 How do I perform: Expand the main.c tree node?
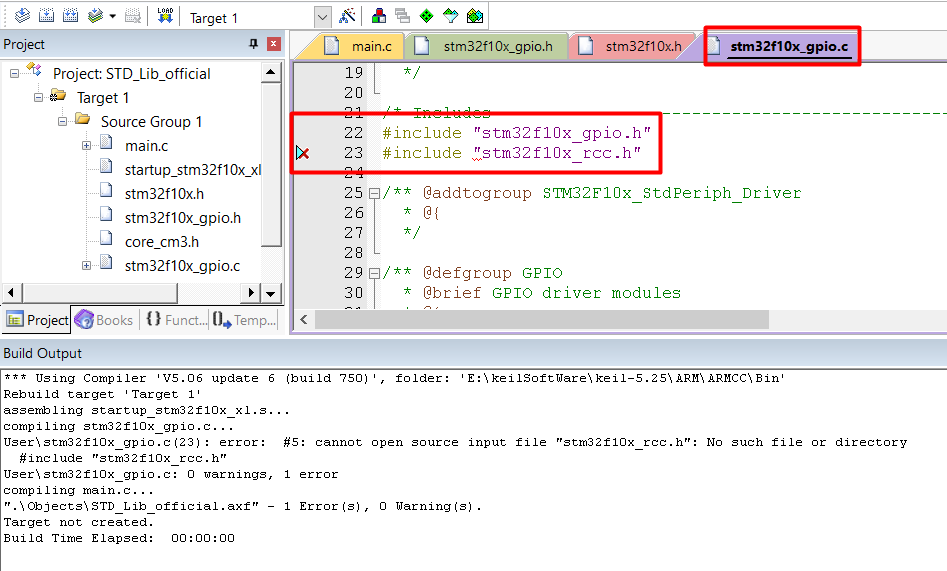[86, 146]
